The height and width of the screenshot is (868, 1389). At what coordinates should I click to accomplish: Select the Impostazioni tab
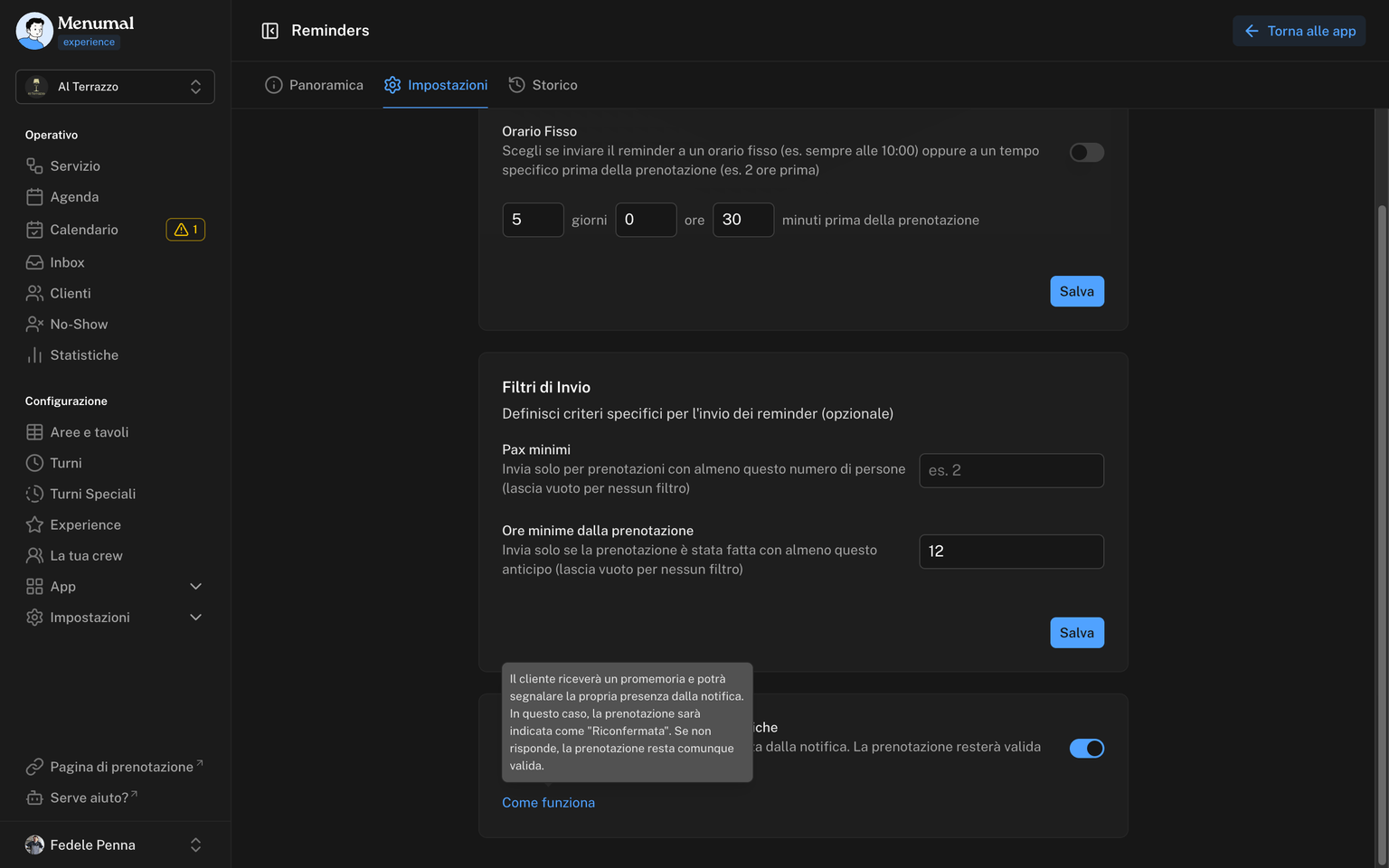pos(435,85)
